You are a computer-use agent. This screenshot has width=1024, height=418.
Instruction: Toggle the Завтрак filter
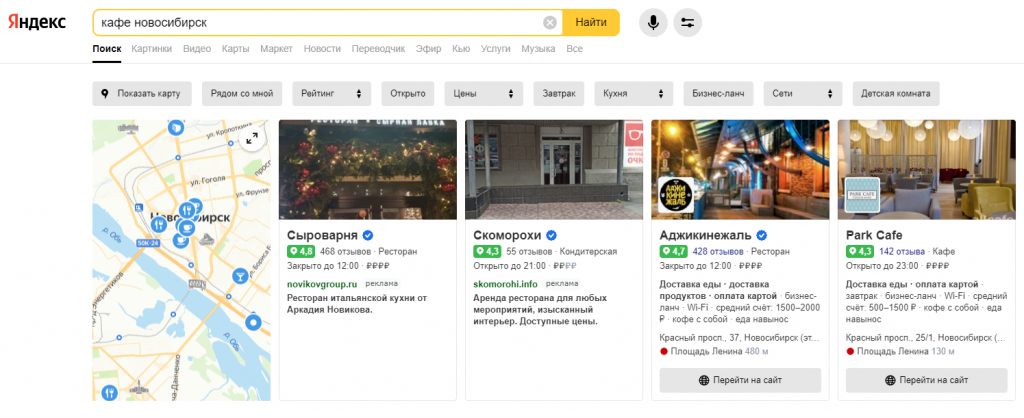(x=559, y=93)
